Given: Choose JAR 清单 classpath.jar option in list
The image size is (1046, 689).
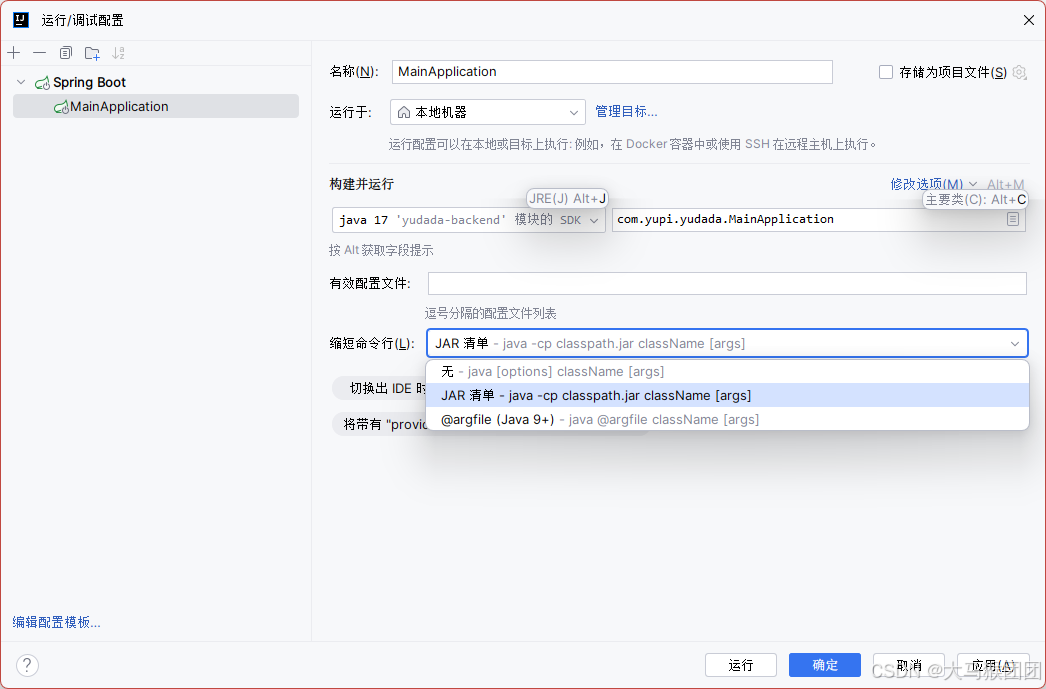Looking at the screenshot, I should tap(727, 396).
